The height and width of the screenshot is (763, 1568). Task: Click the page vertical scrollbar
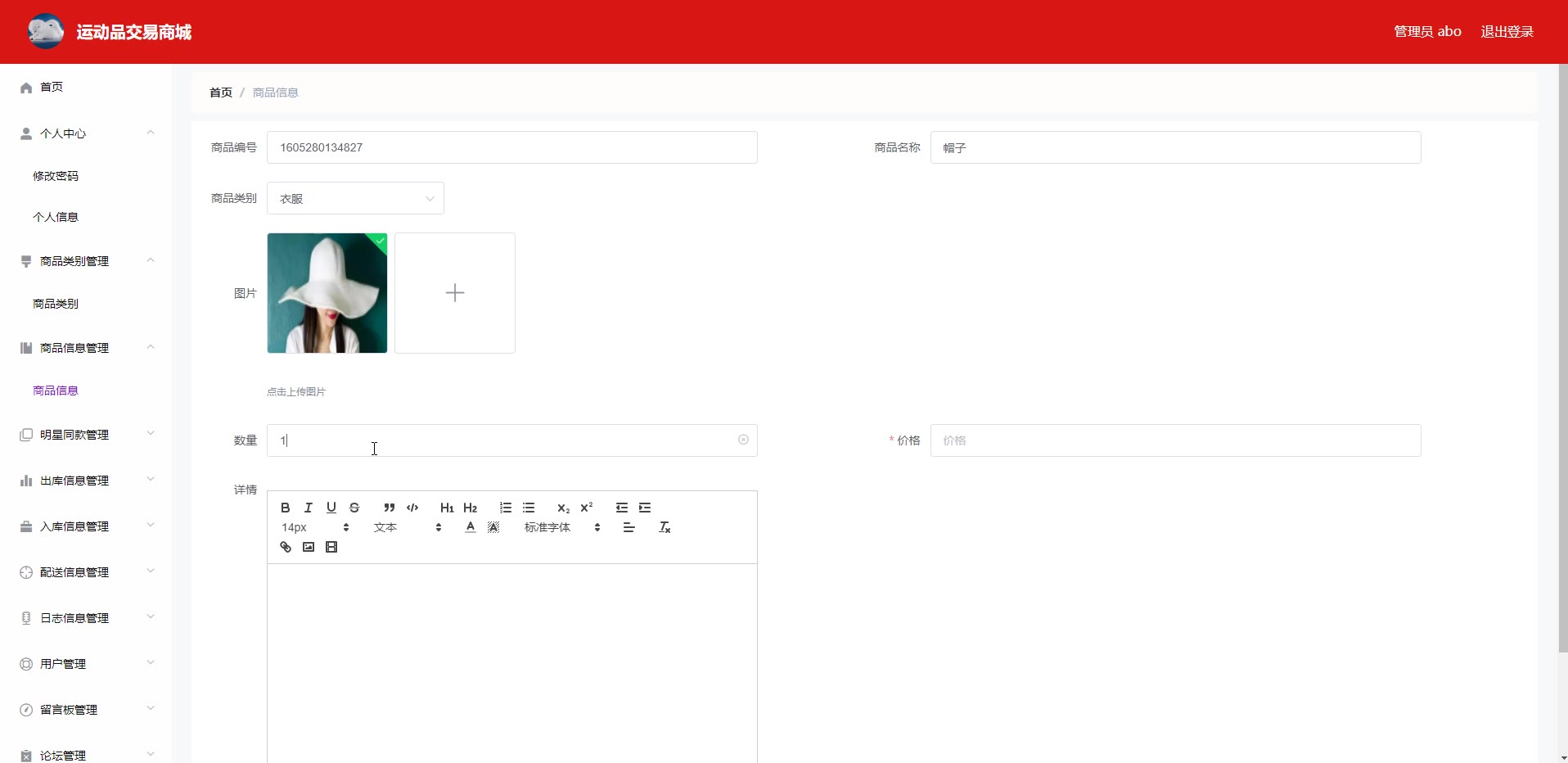pyautogui.click(x=1562, y=358)
